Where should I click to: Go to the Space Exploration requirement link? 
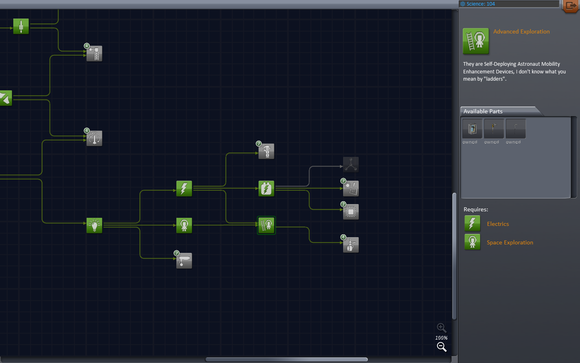click(510, 242)
